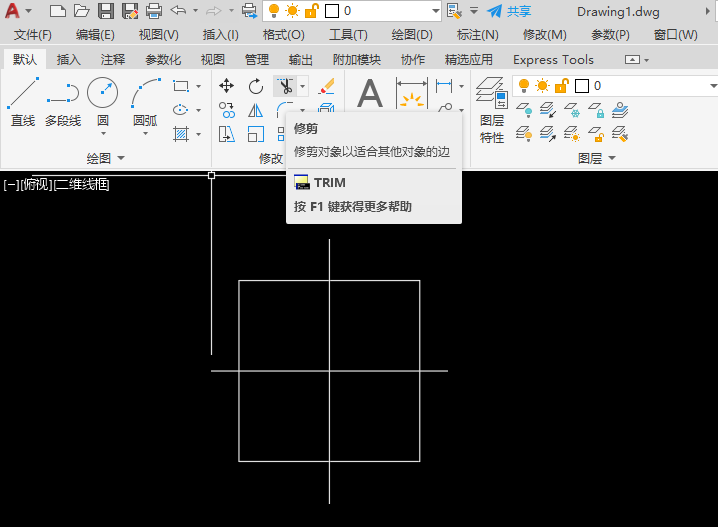Open quick access layer list dropdown arrow
The image size is (718, 527).
[435, 11]
